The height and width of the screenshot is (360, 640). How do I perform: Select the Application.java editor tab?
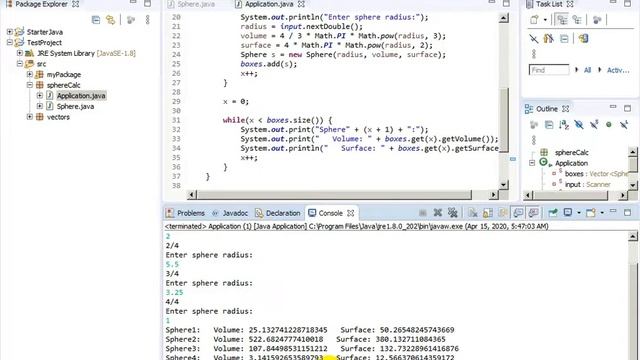pos(269,4)
